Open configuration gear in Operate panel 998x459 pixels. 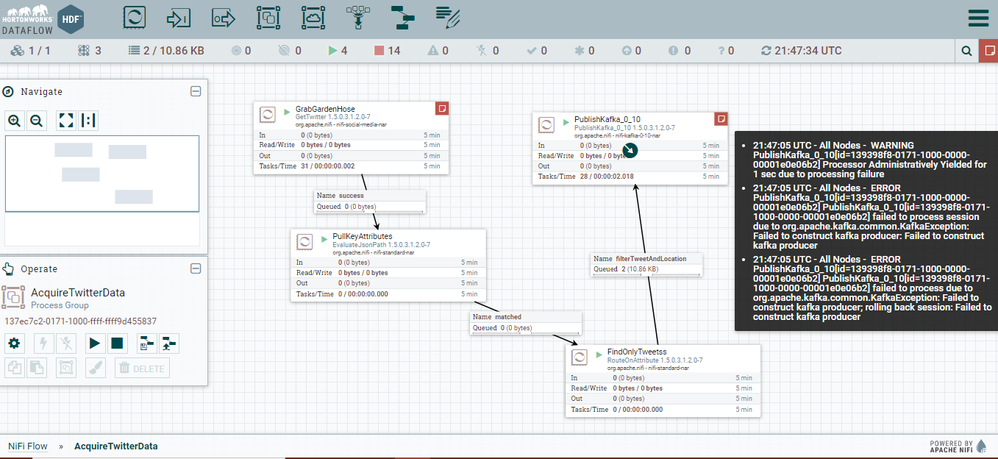coord(14,344)
